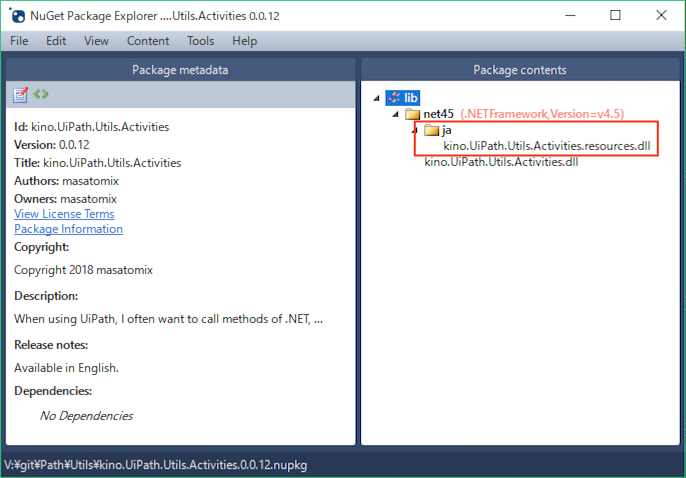Click the Copyright 2018 masatomix text
686x478 pixels.
83,270
